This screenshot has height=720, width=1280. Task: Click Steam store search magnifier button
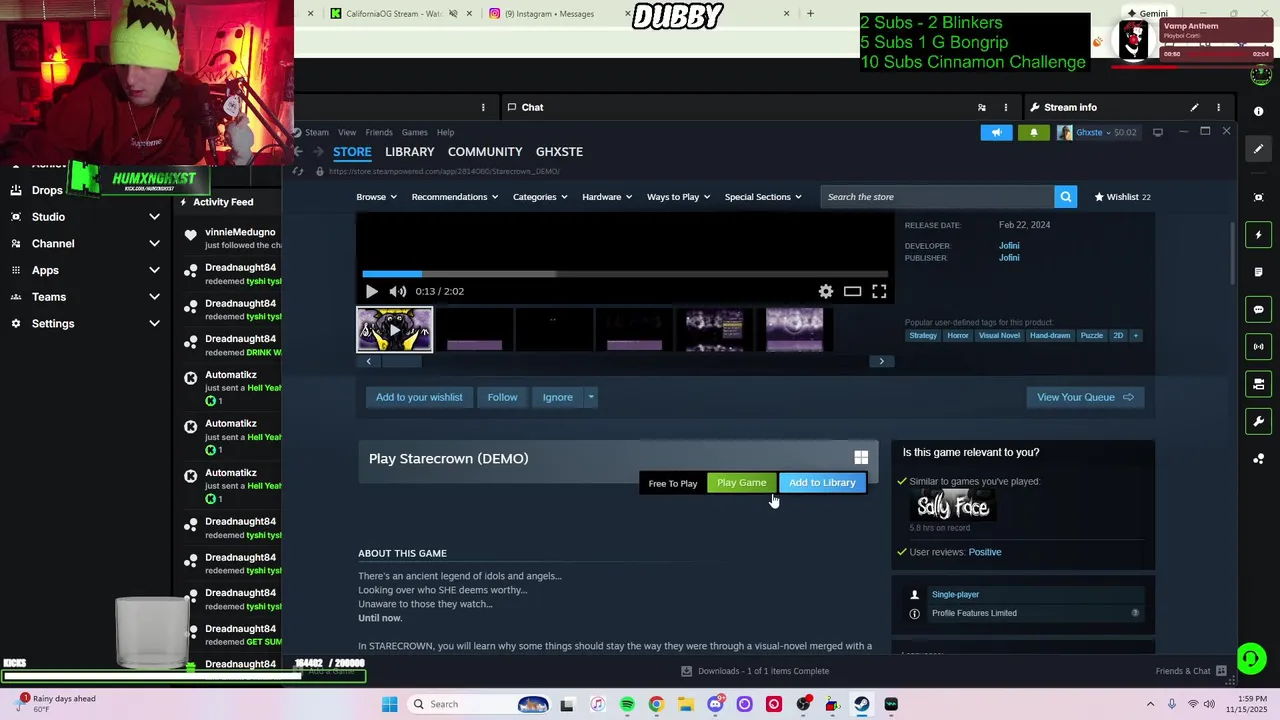click(1066, 197)
